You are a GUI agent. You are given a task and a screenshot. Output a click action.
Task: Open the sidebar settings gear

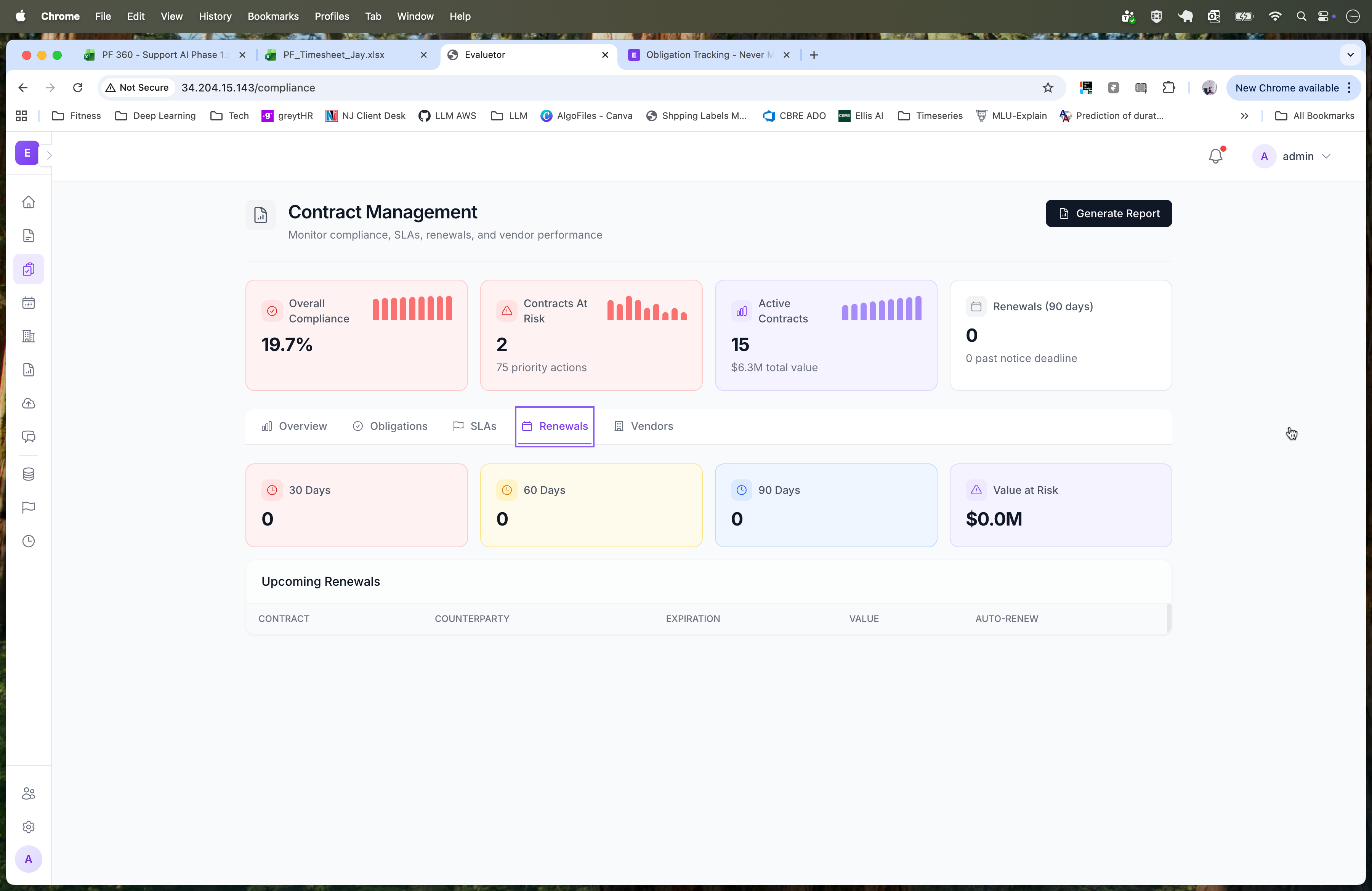(x=28, y=827)
